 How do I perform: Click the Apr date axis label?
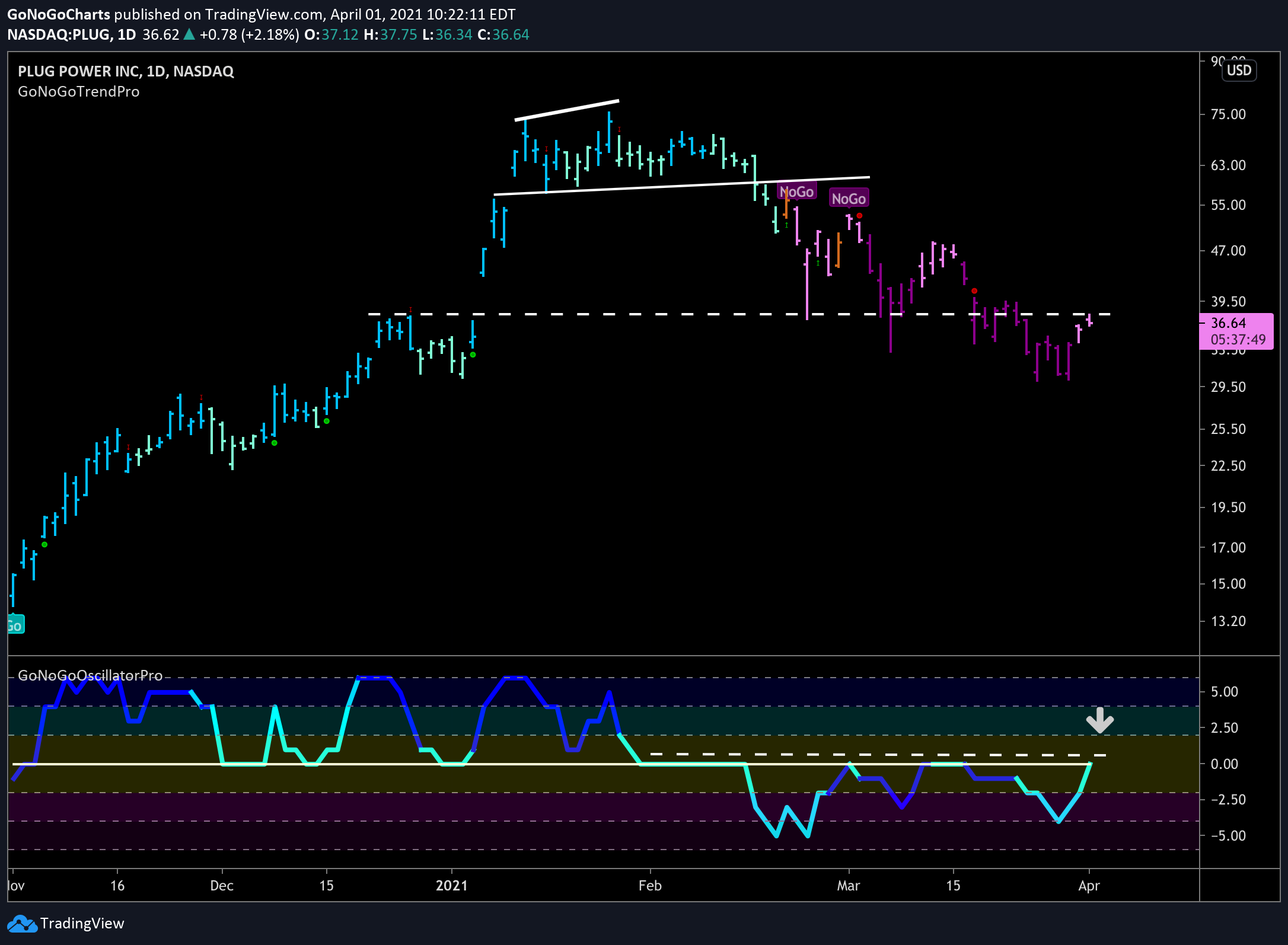tap(1089, 886)
